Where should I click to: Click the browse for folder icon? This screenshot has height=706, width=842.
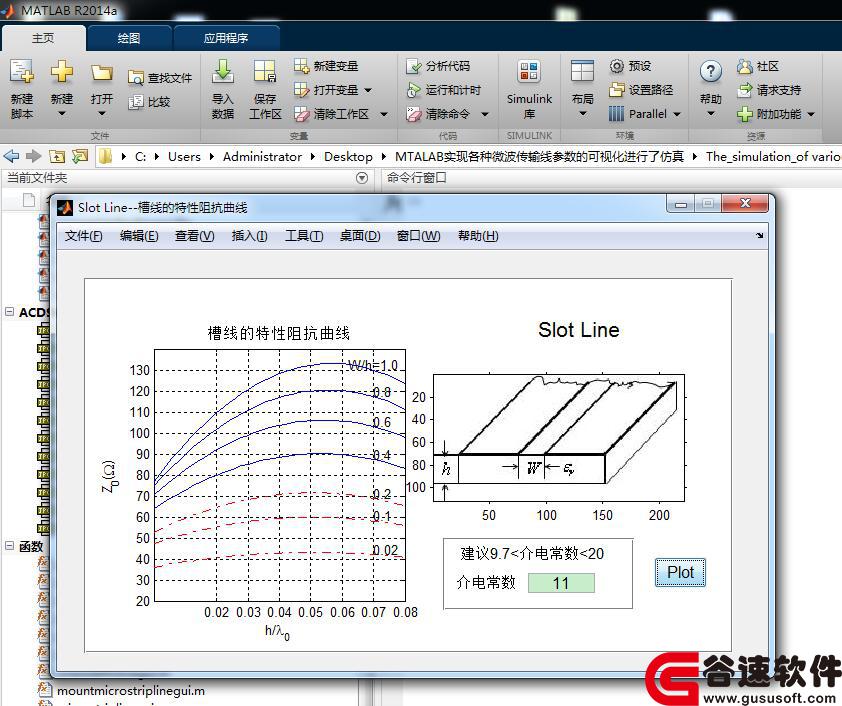point(80,156)
